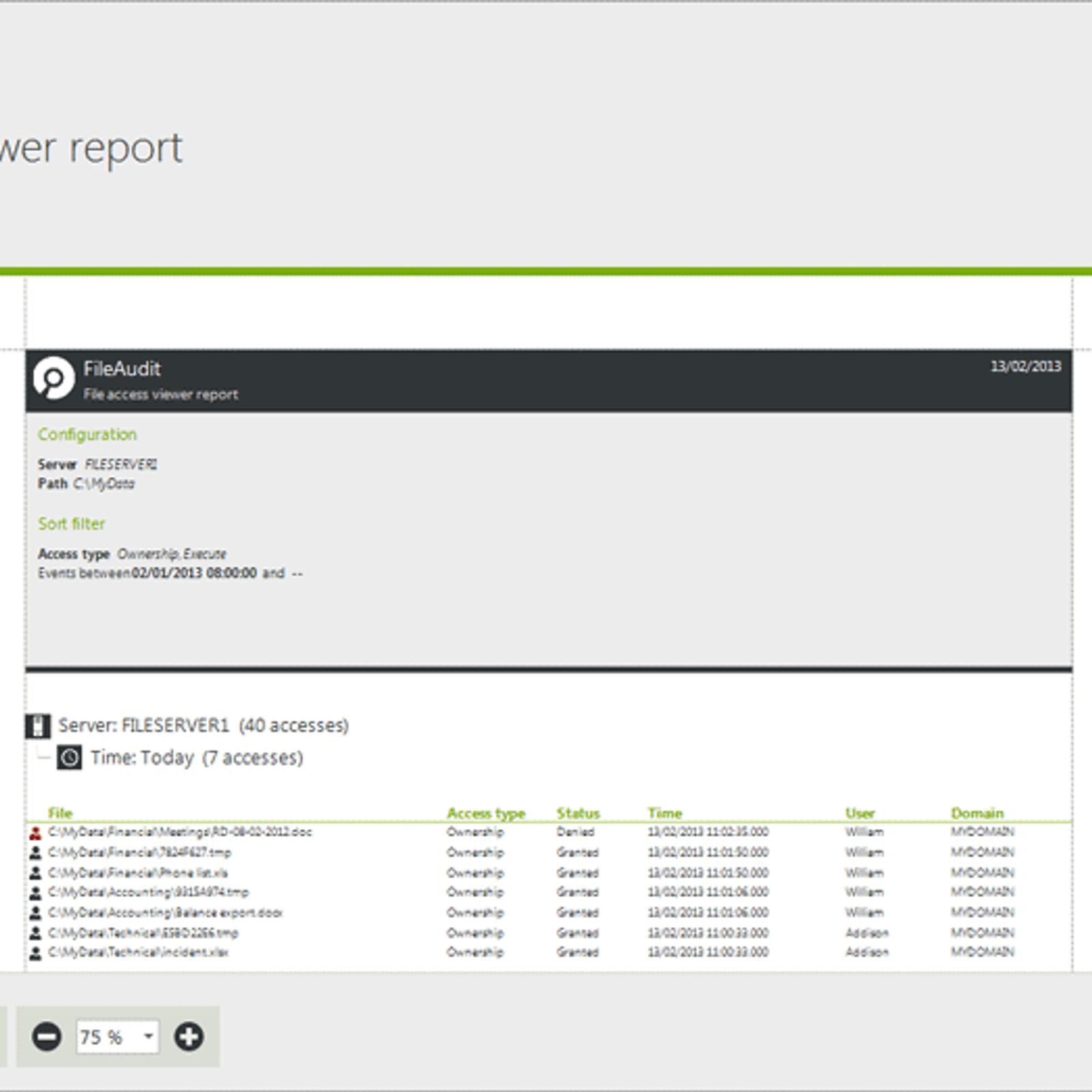The height and width of the screenshot is (1092, 1092).
Task: Click the red user icon for RD-08-02-2012.doc
Action: point(35,833)
